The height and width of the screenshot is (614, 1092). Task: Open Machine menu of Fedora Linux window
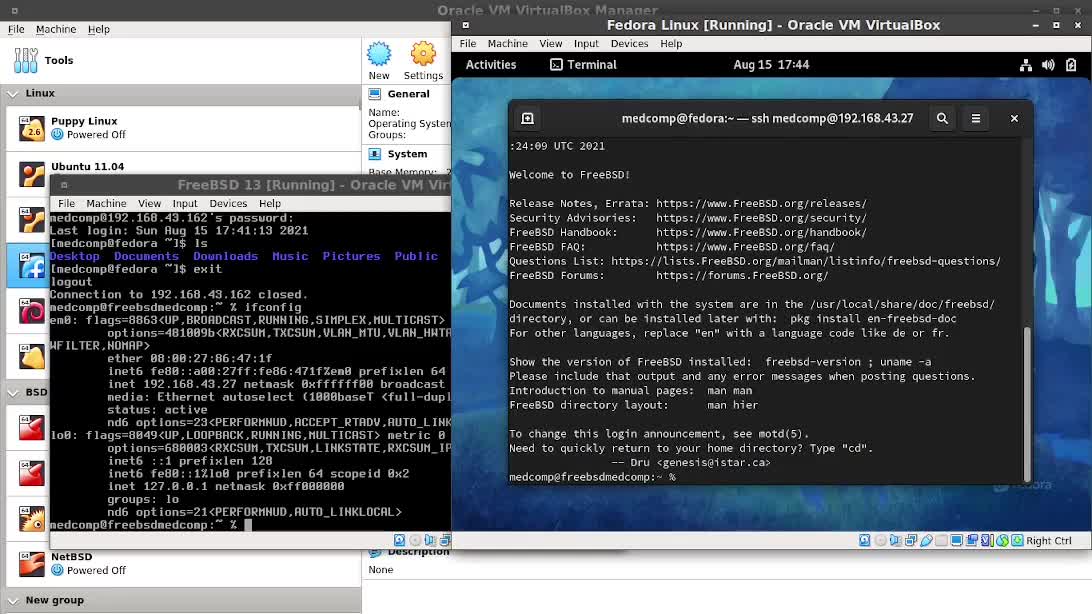pos(508,43)
